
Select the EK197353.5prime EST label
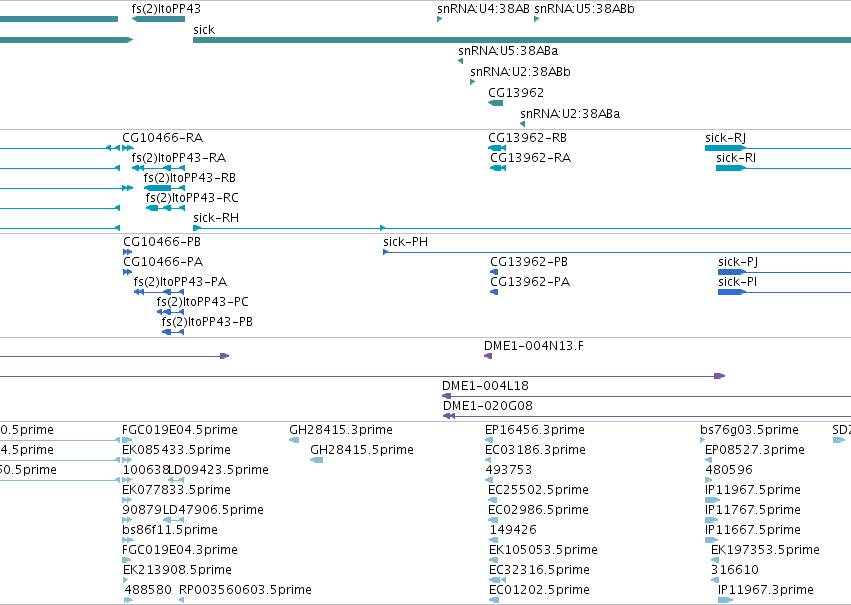click(x=765, y=550)
